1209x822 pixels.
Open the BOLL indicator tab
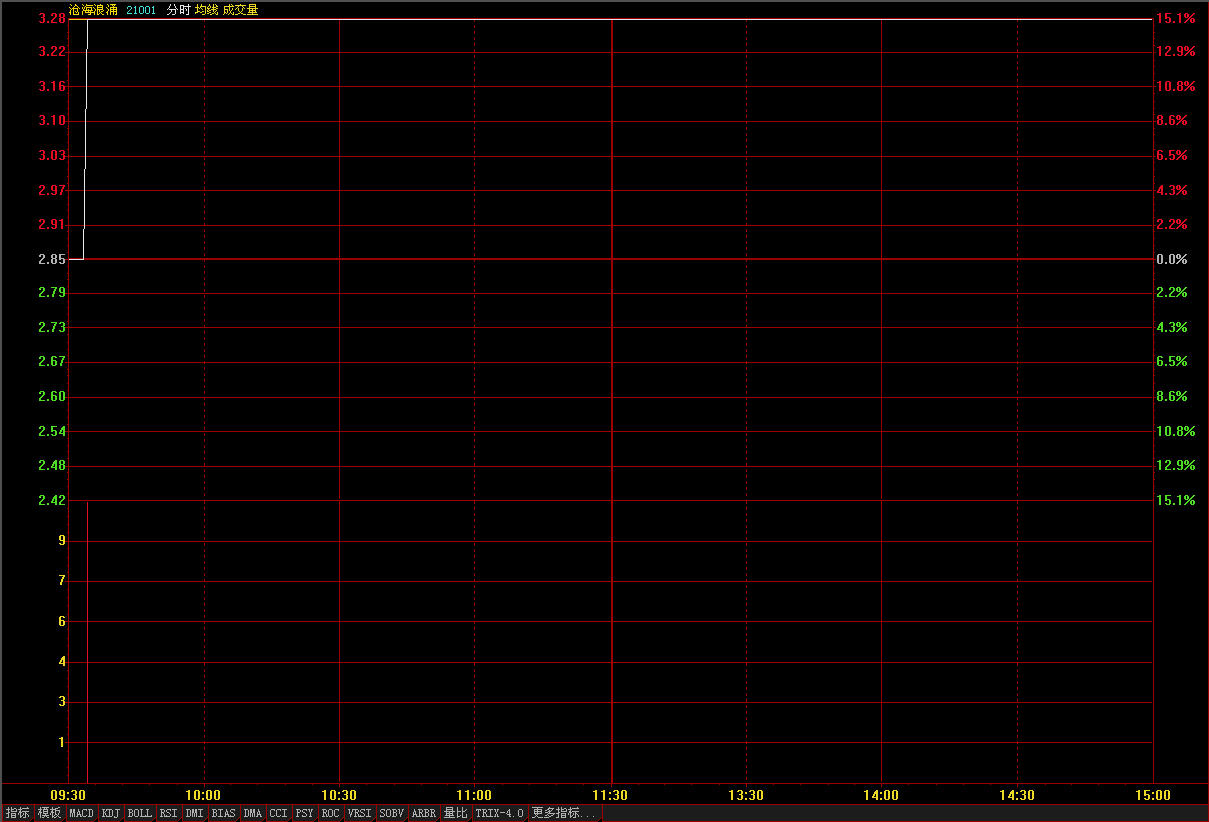pyautogui.click(x=140, y=813)
